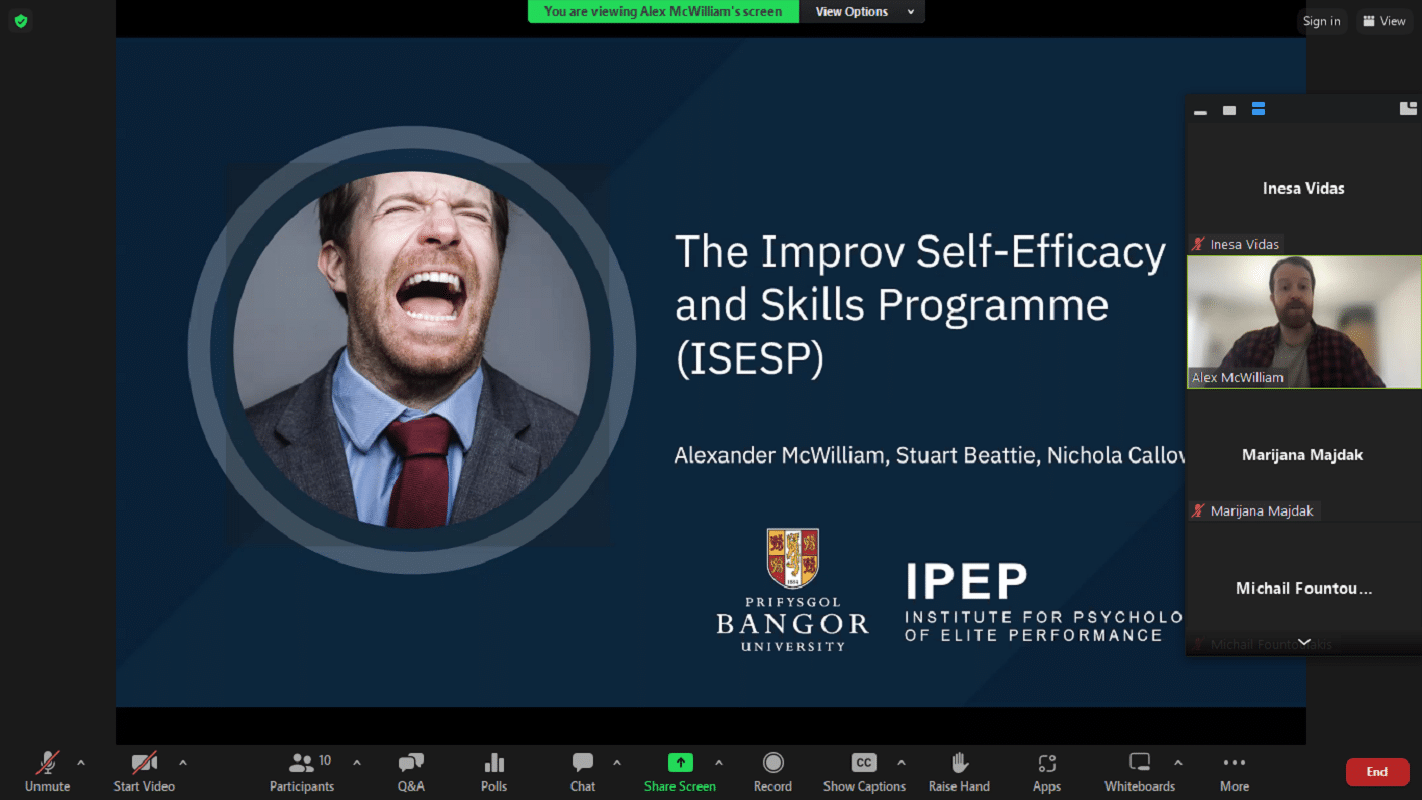
Task: Open the Q&A panel
Action: tap(411, 772)
